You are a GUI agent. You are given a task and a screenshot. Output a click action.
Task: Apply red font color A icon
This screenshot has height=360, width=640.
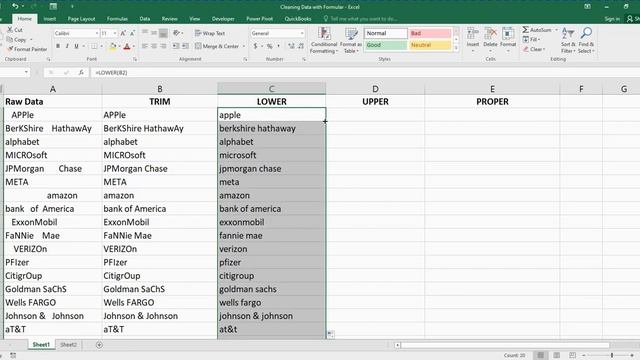[x=127, y=47]
